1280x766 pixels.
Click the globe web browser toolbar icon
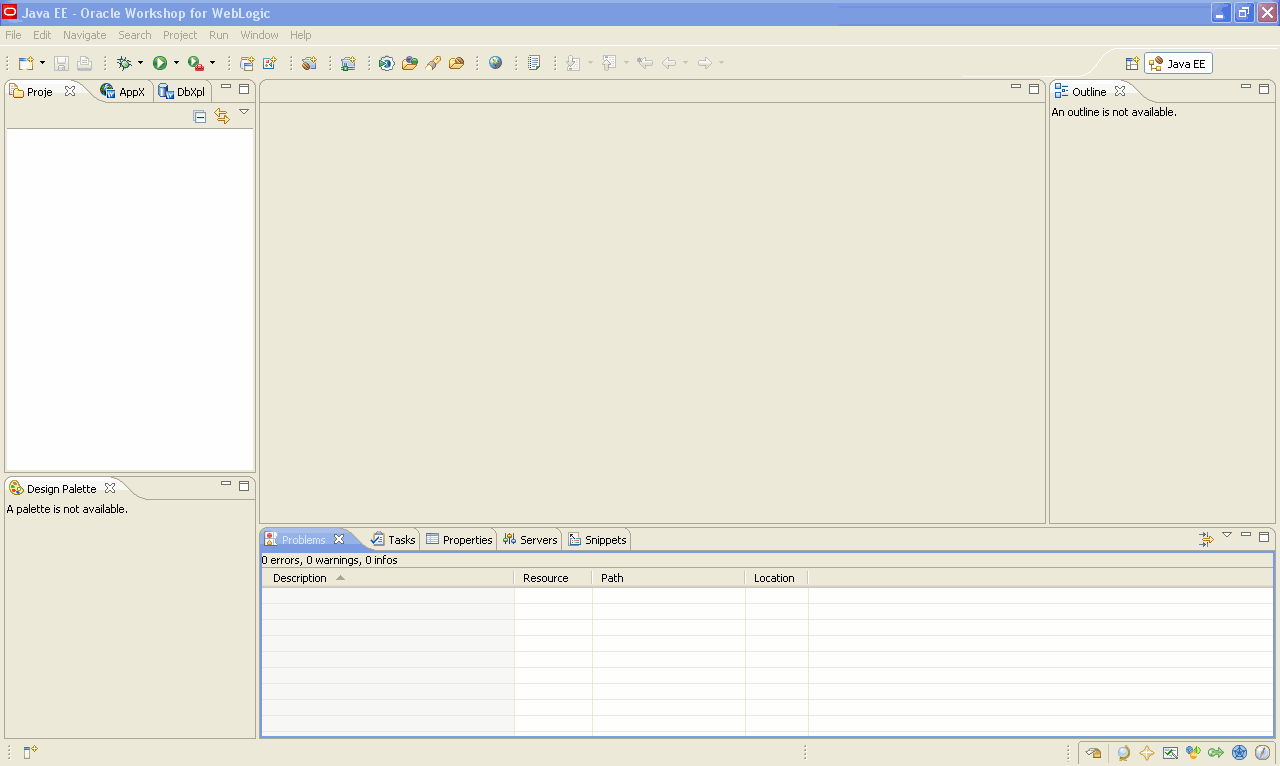coord(495,63)
